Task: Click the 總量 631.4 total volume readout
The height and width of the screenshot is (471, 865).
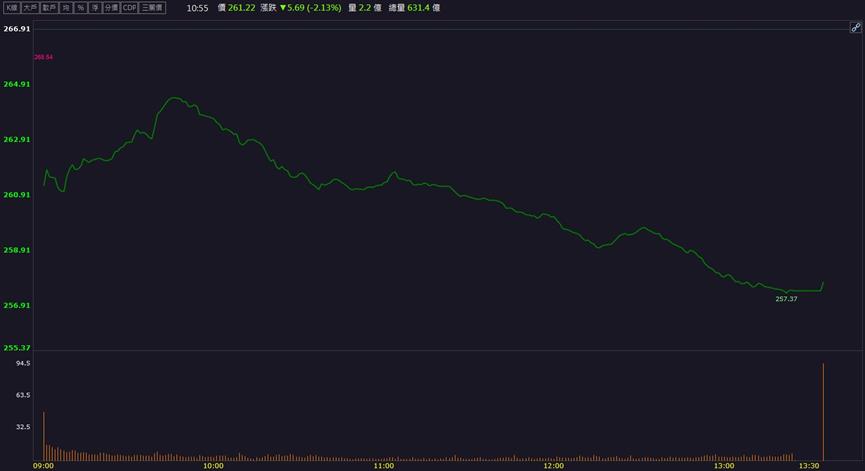Action: pos(414,8)
